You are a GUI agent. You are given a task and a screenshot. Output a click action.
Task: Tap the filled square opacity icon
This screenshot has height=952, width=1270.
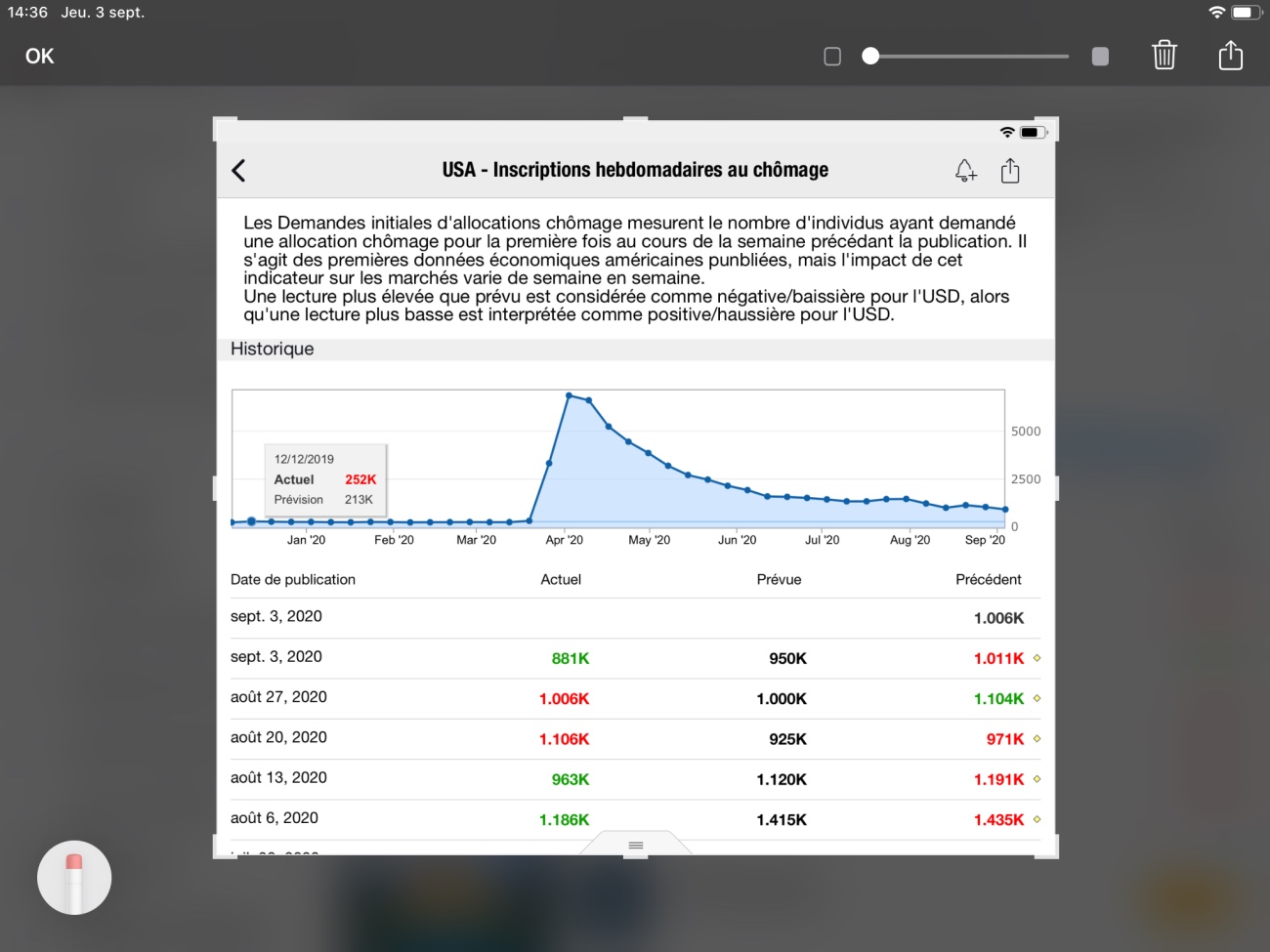1100,57
